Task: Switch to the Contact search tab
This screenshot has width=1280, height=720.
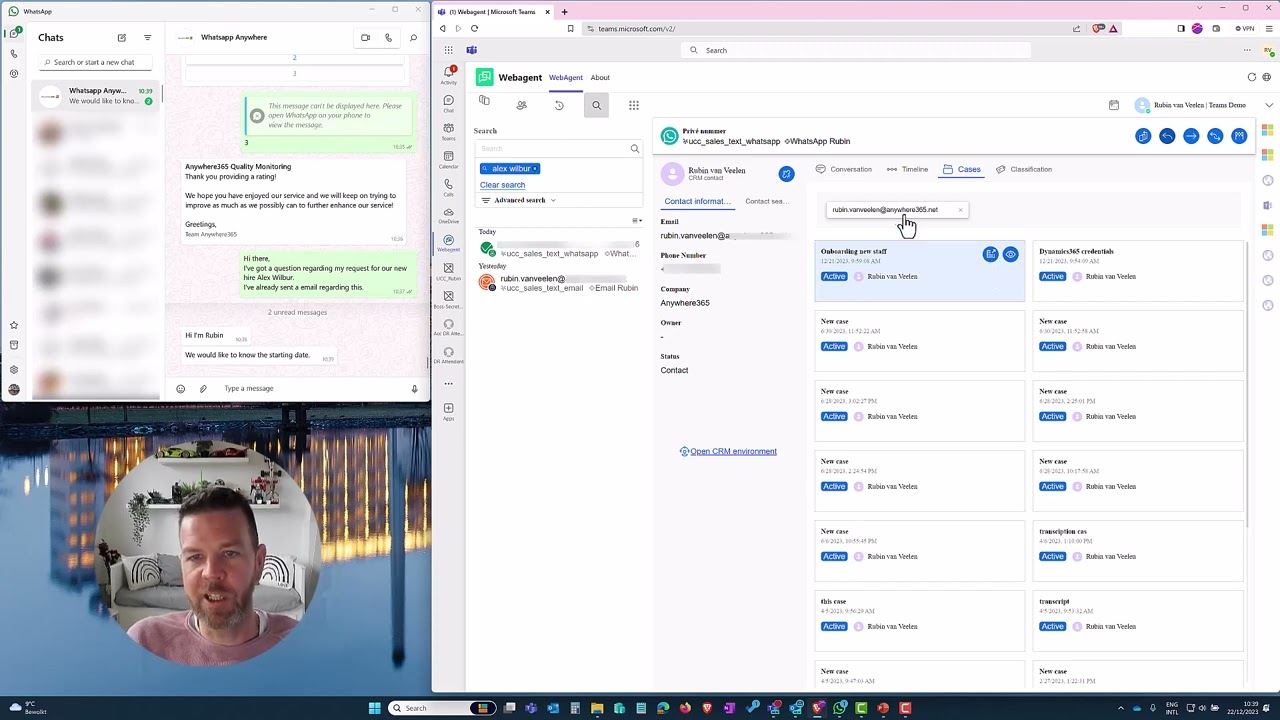Action: point(767,201)
